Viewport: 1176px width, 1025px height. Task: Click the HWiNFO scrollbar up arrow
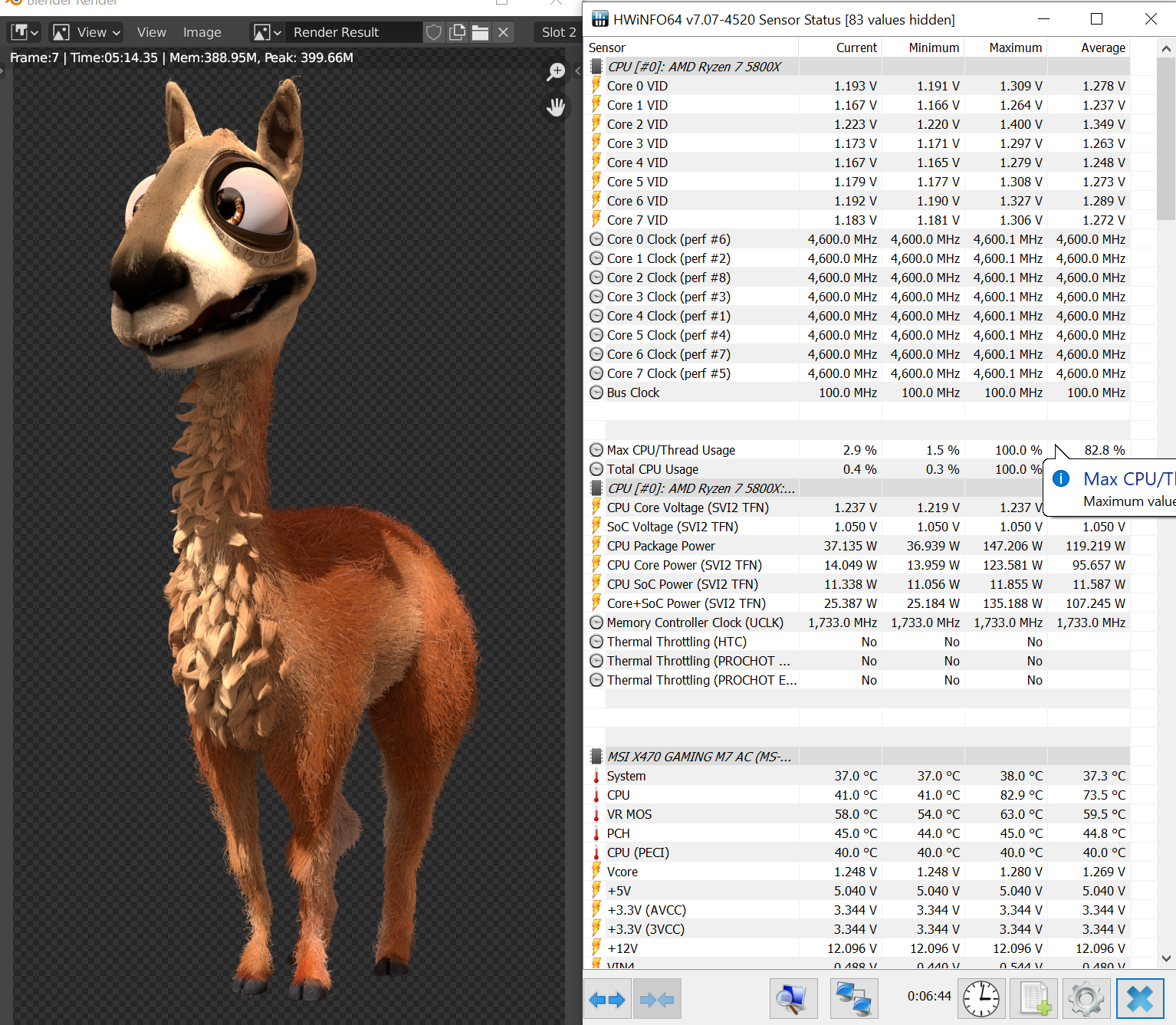tap(1166, 48)
